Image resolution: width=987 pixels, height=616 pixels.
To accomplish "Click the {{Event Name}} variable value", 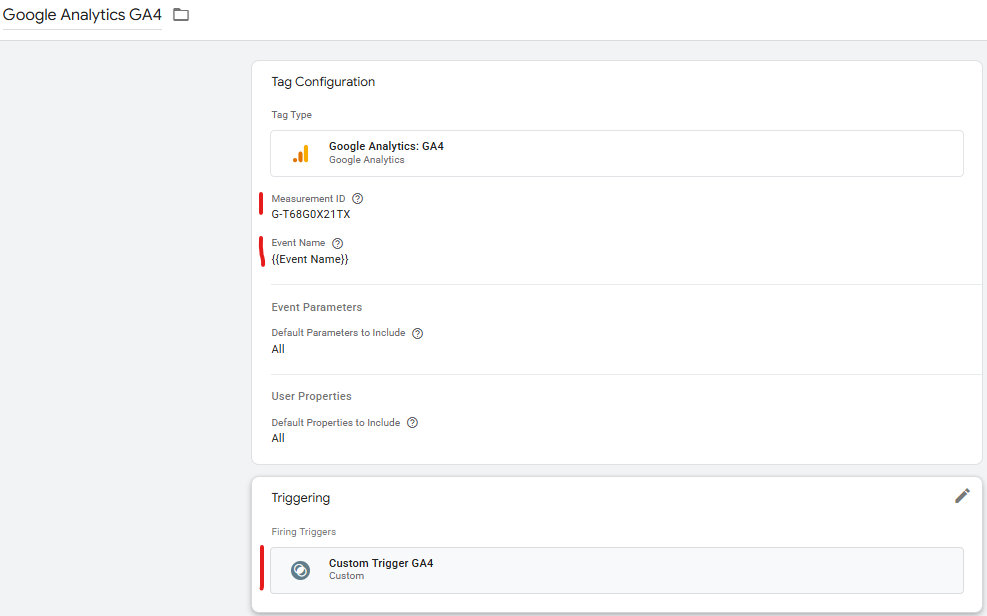I will pos(310,259).
